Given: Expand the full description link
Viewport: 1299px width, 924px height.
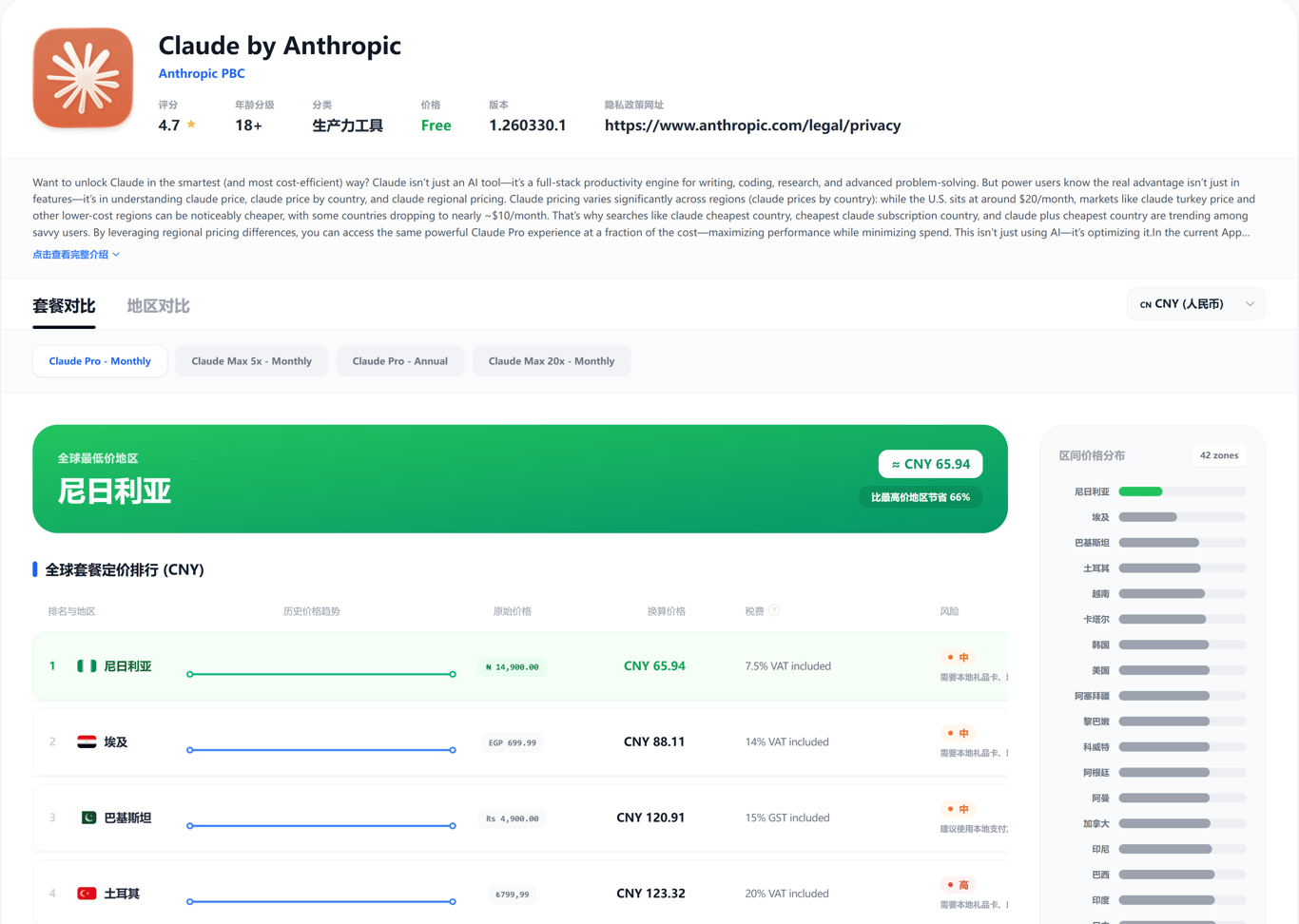Looking at the screenshot, I should coord(76,255).
